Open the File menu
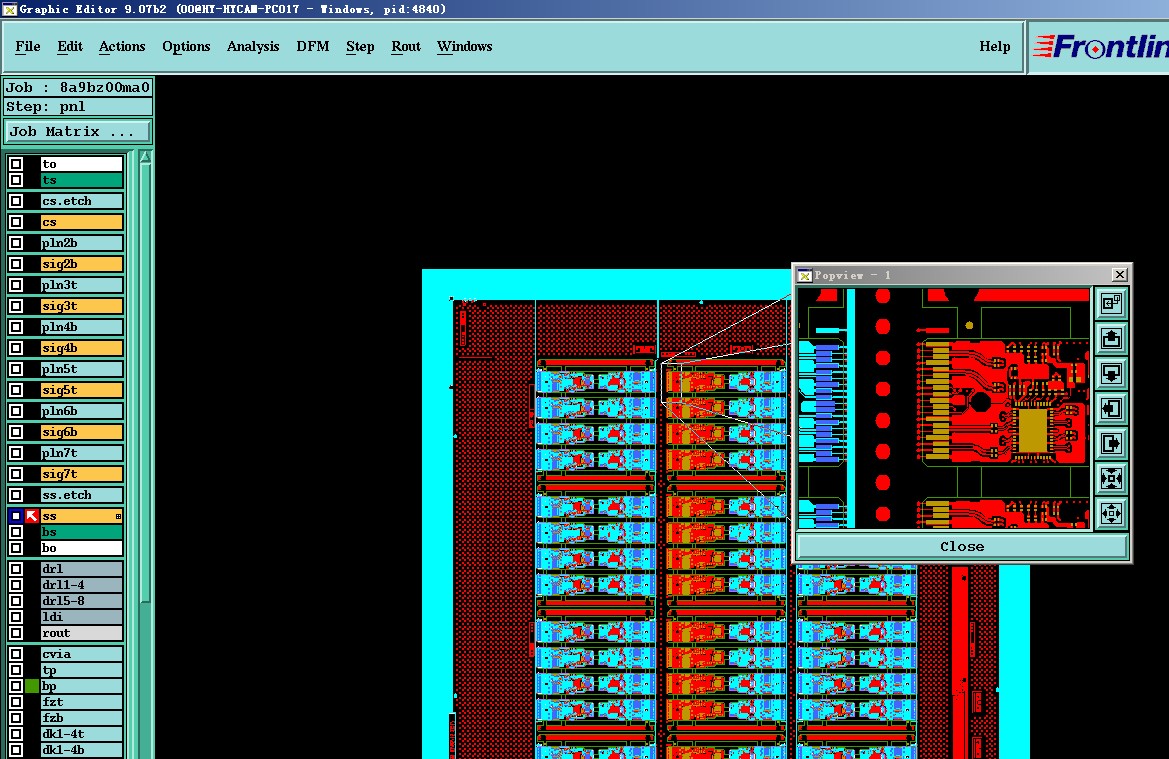1169x759 pixels. click(28, 46)
